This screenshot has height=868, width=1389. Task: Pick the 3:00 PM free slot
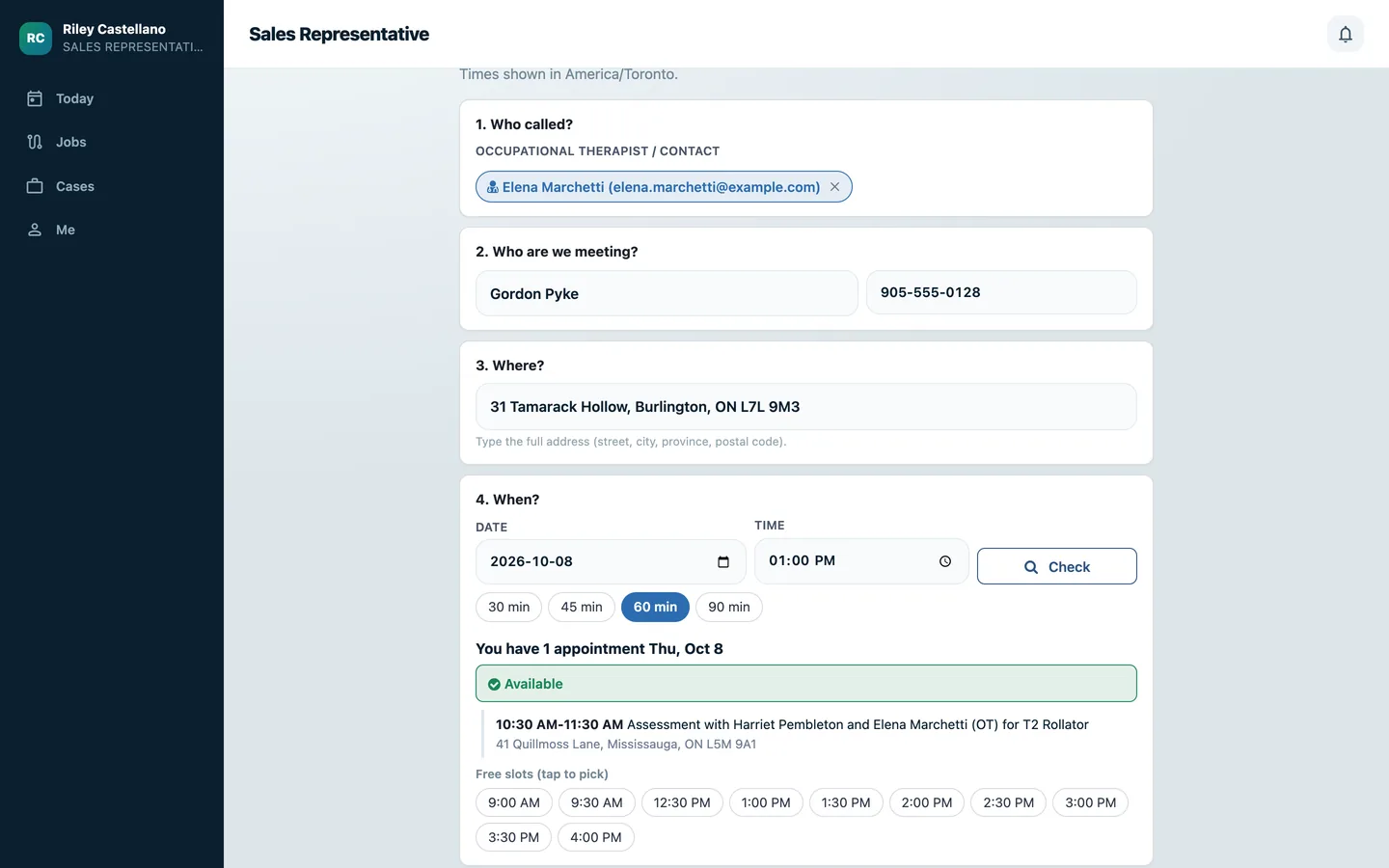[1091, 802]
